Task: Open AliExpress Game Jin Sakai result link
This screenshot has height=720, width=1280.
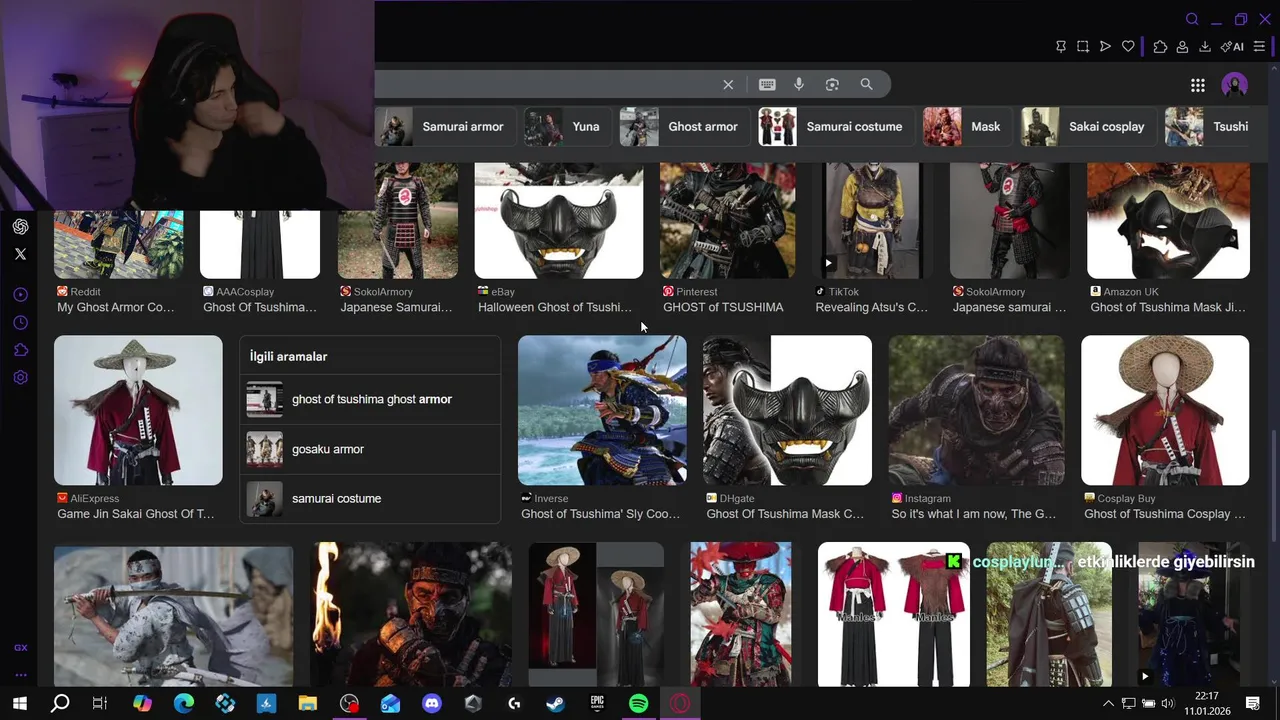Action: point(136,514)
